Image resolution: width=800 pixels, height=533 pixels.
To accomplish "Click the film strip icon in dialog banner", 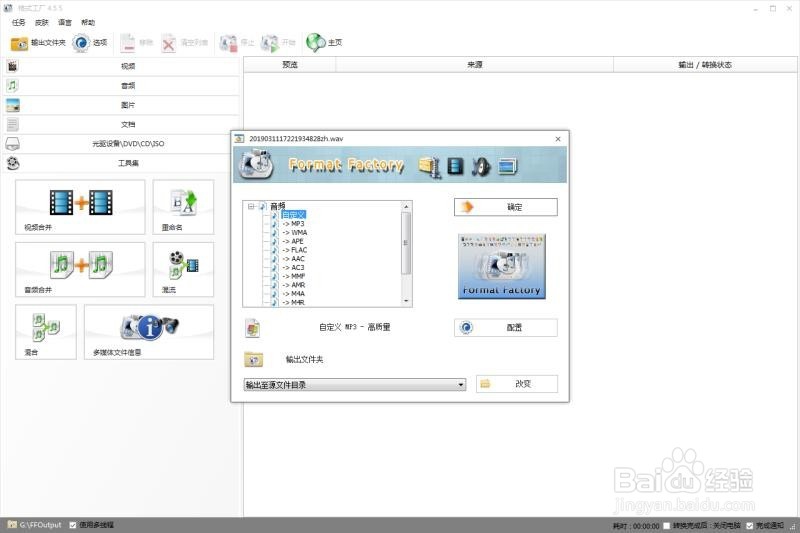I will pos(455,166).
